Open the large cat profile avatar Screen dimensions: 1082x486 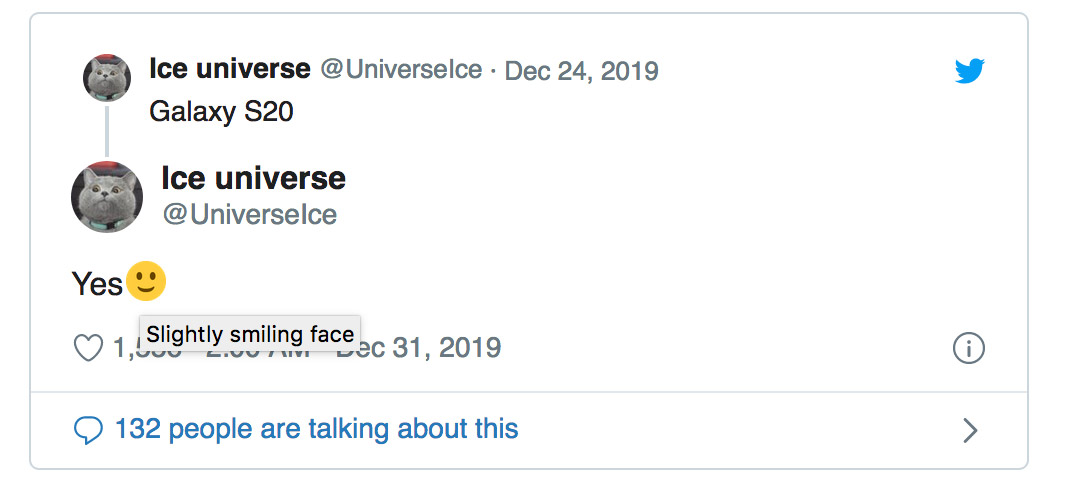[x=107, y=196]
